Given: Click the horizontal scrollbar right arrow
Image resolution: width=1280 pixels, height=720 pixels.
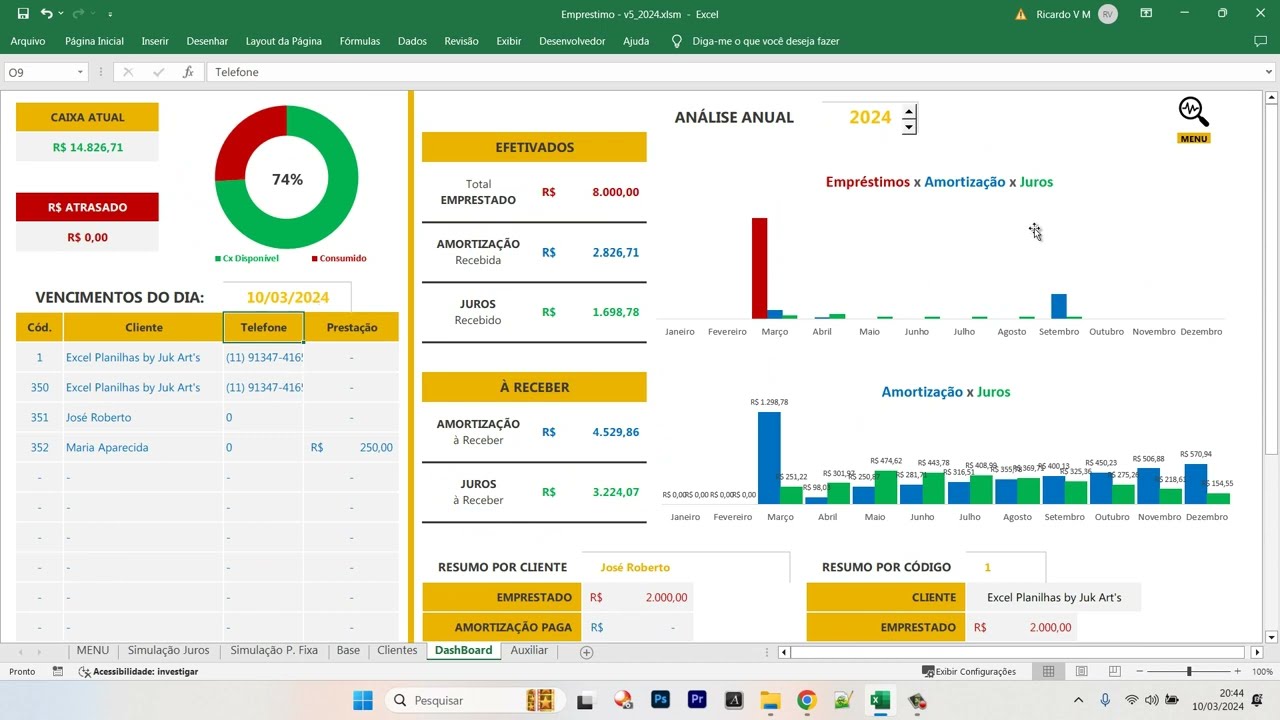Looking at the screenshot, I should [x=1257, y=652].
